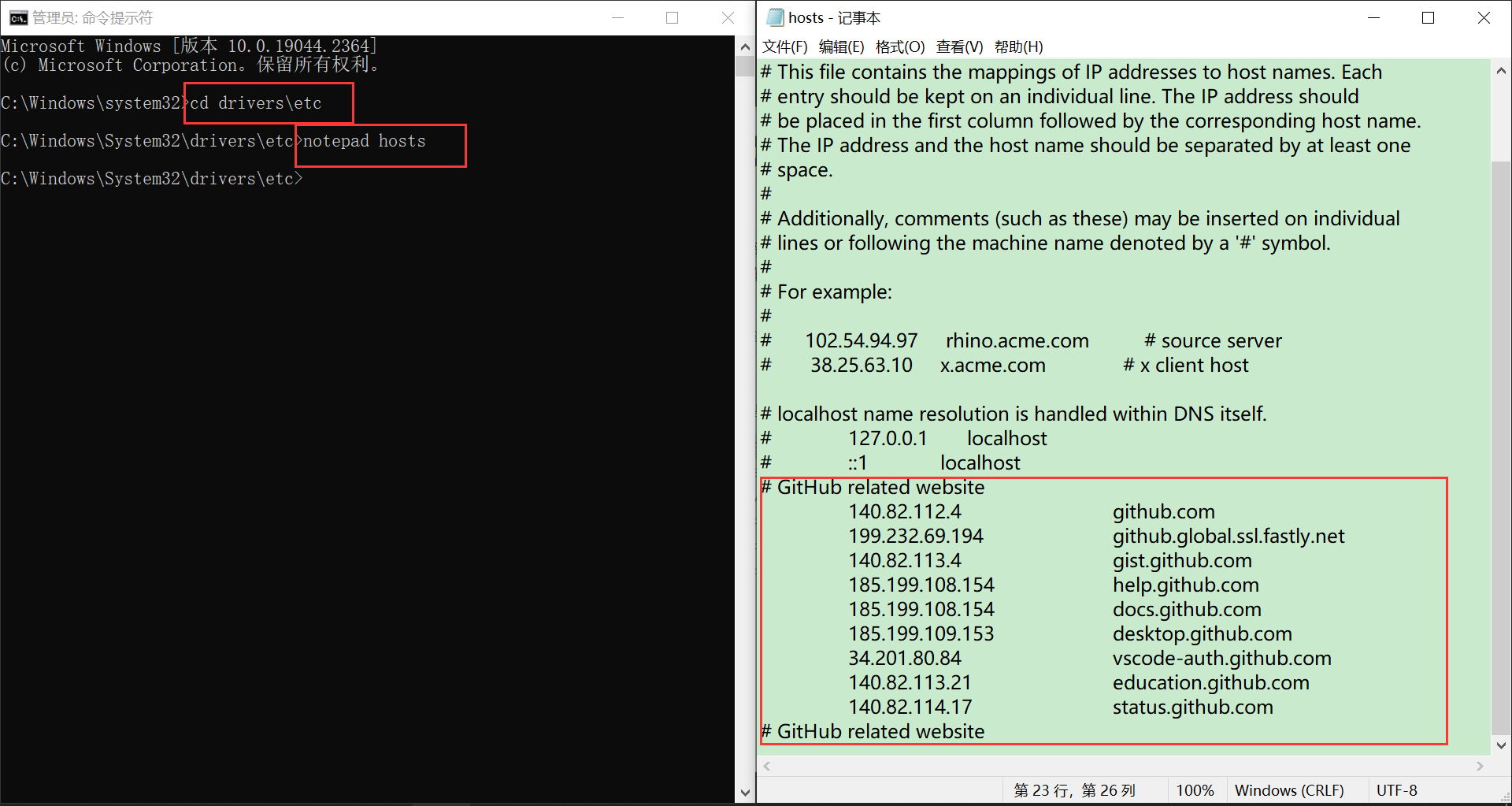Click status.github.com host name
Screen dimensions: 1512x806
pos(1193,708)
